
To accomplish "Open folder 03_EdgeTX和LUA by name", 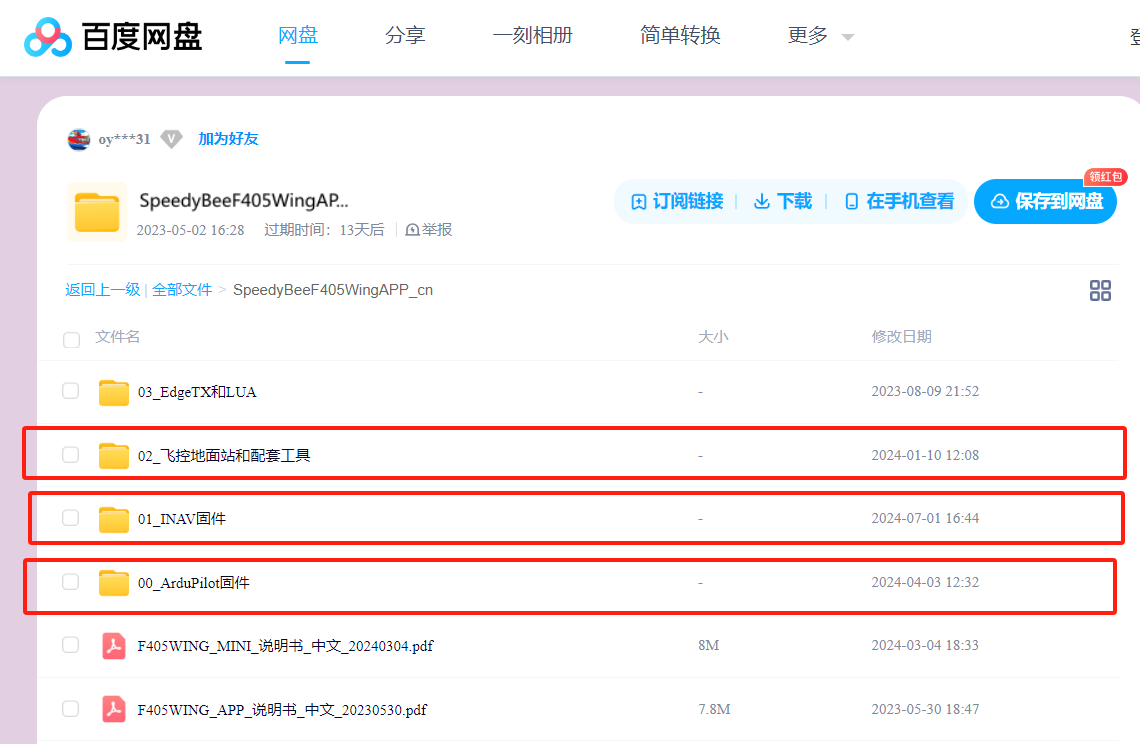I will [197, 392].
